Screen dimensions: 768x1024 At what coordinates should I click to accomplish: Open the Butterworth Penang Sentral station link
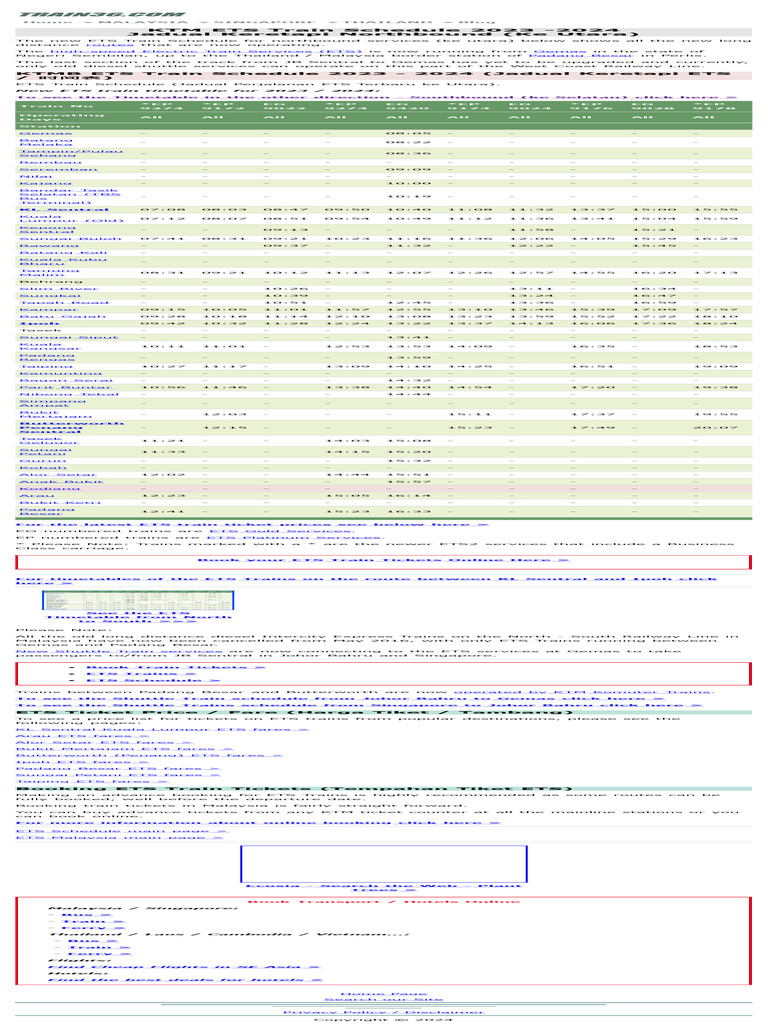click(71, 428)
